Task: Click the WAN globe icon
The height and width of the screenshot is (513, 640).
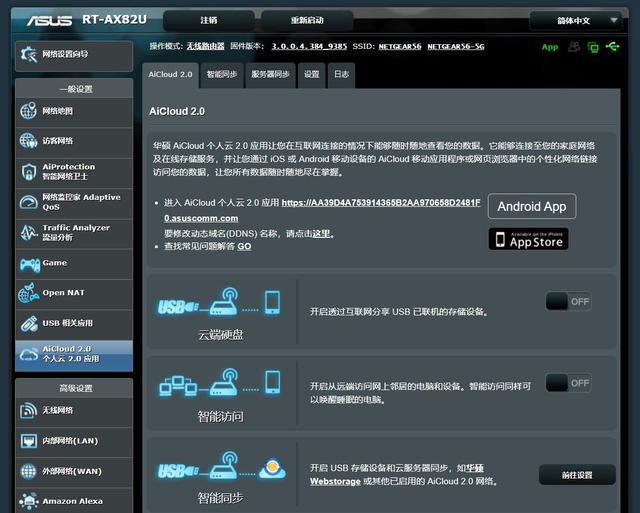Action: [x=29, y=471]
